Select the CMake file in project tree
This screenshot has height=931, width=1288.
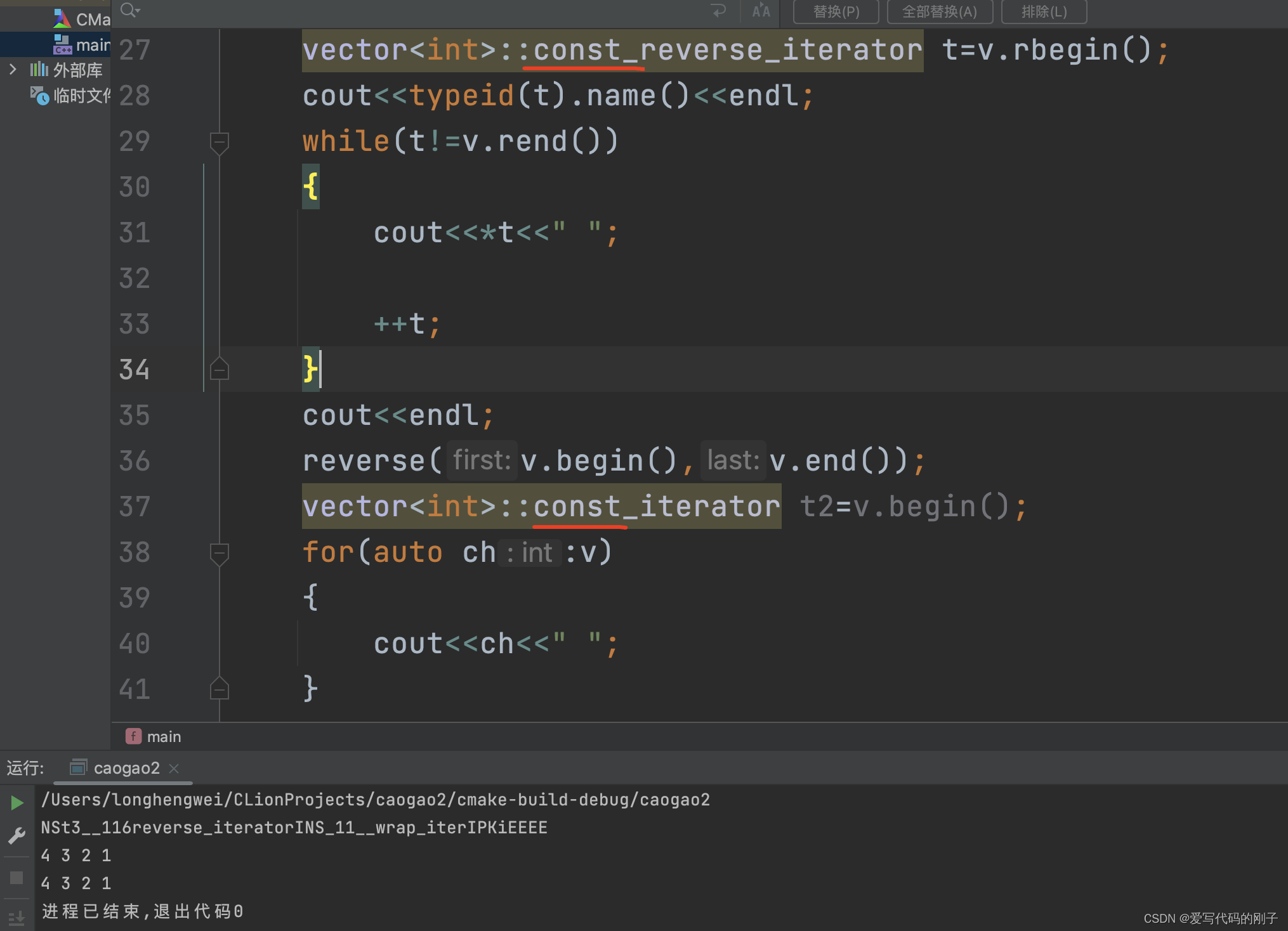pos(81,19)
